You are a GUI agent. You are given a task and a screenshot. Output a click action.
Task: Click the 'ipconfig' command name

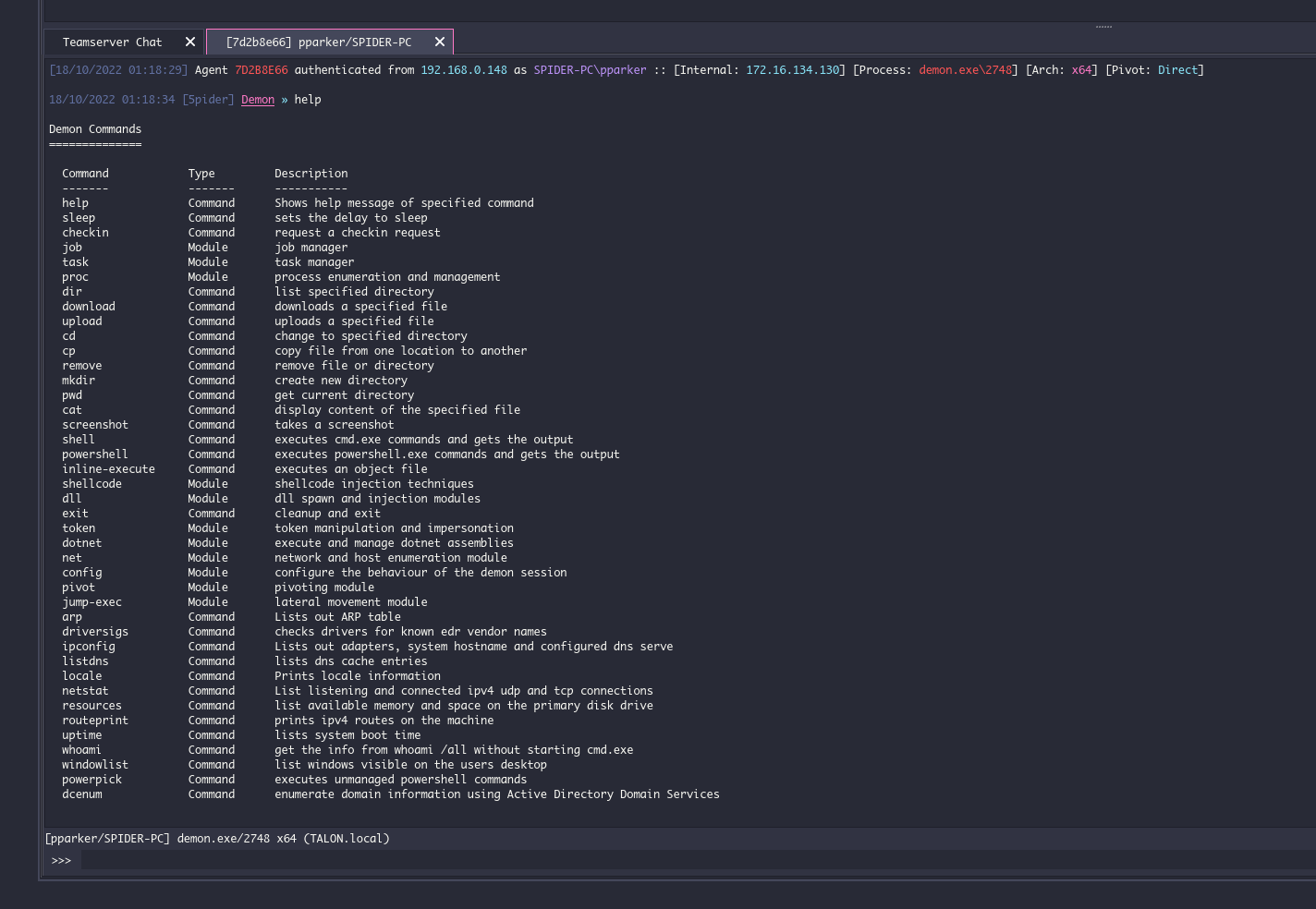[89, 647]
